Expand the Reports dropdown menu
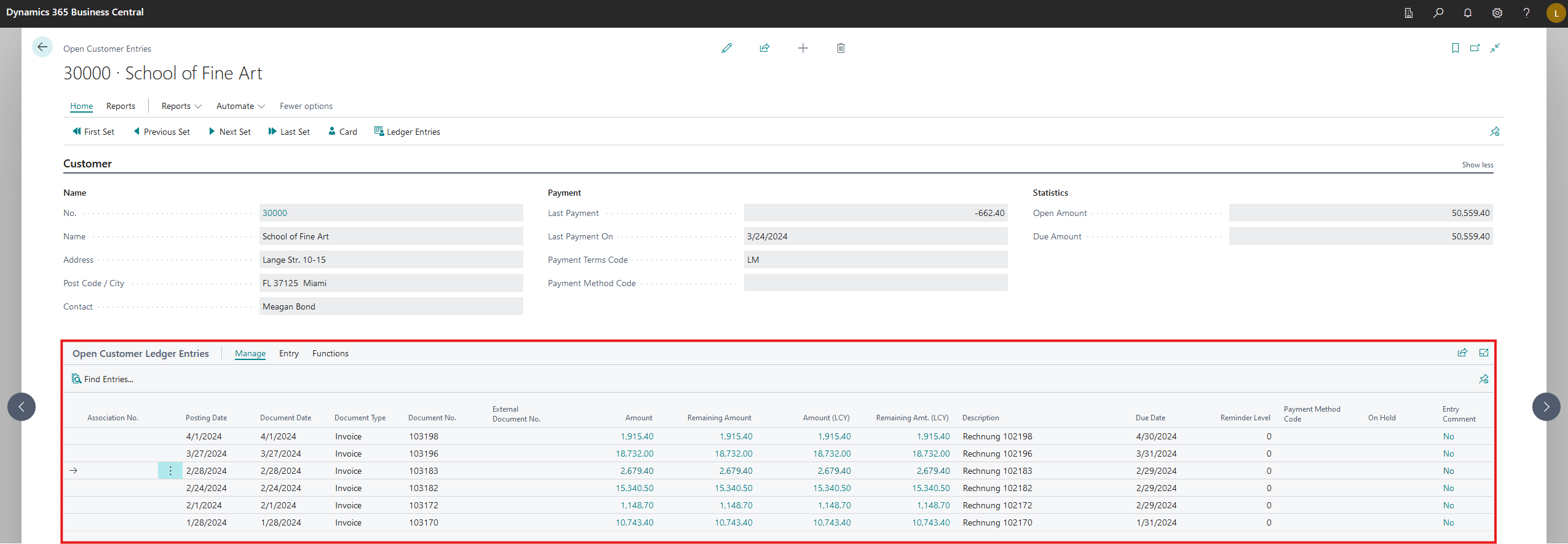1568x544 pixels. (x=181, y=106)
